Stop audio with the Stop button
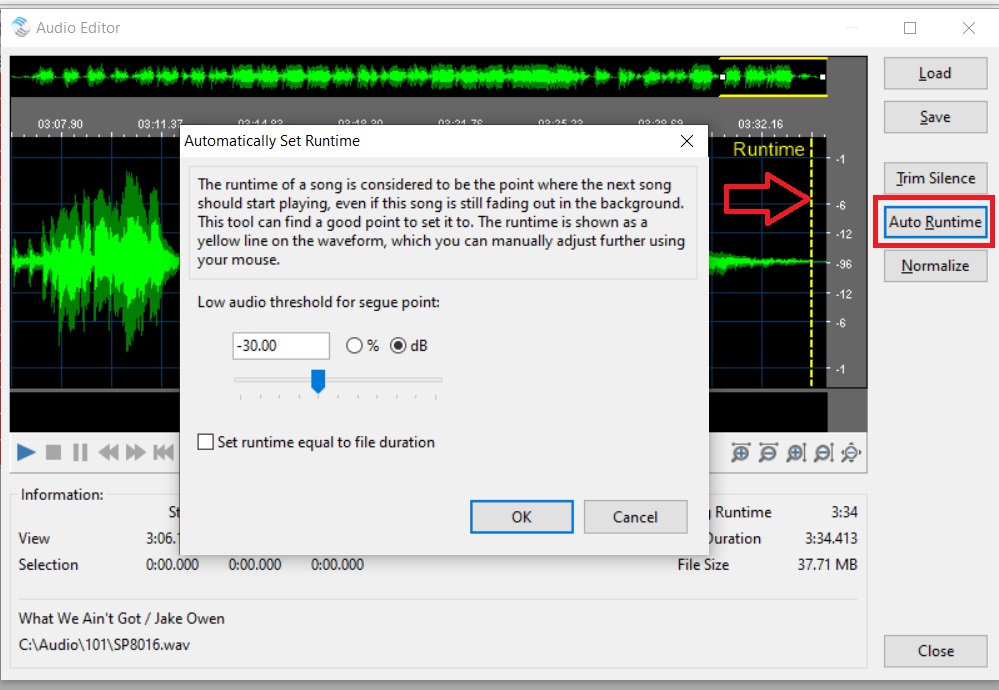 pyautogui.click(x=54, y=453)
